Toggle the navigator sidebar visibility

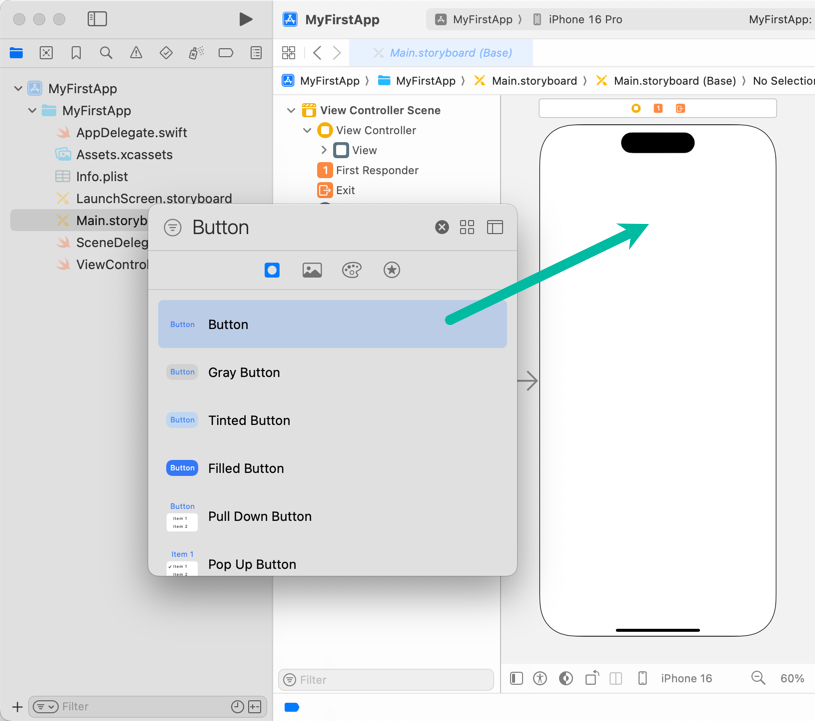(97, 19)
